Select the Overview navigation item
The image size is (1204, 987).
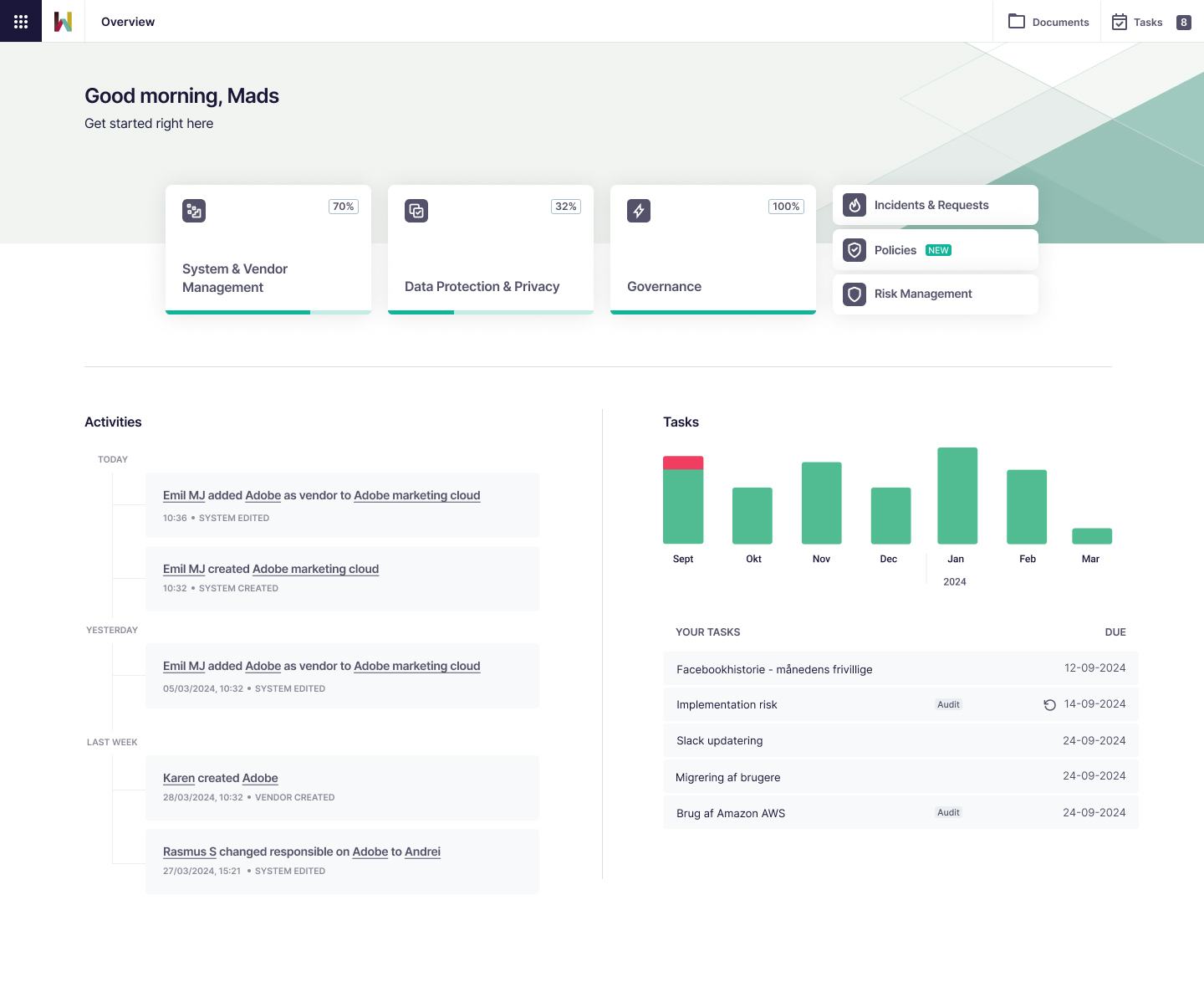(x=127, y=21)
